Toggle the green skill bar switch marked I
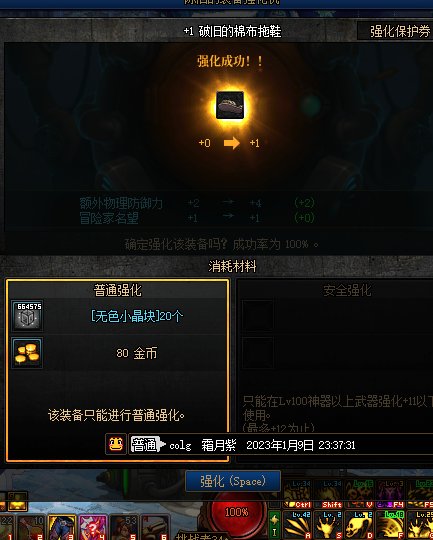 [275, 524]
